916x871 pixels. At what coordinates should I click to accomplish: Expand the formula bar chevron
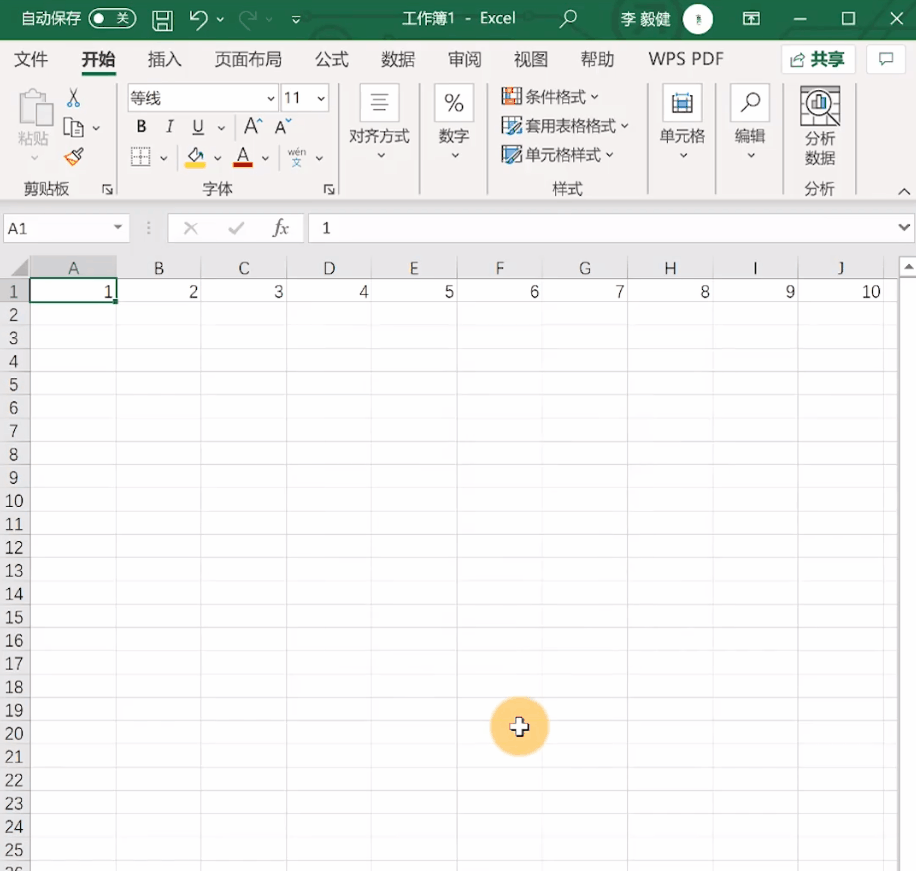click(904, 227)
